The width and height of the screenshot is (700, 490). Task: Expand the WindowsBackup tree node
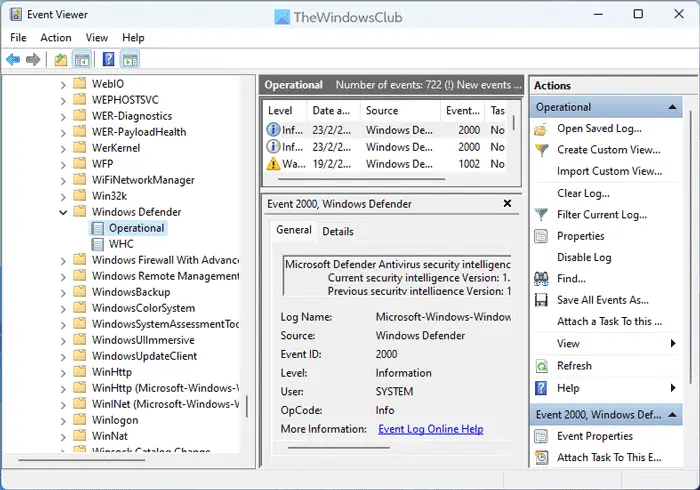point(63,293)
